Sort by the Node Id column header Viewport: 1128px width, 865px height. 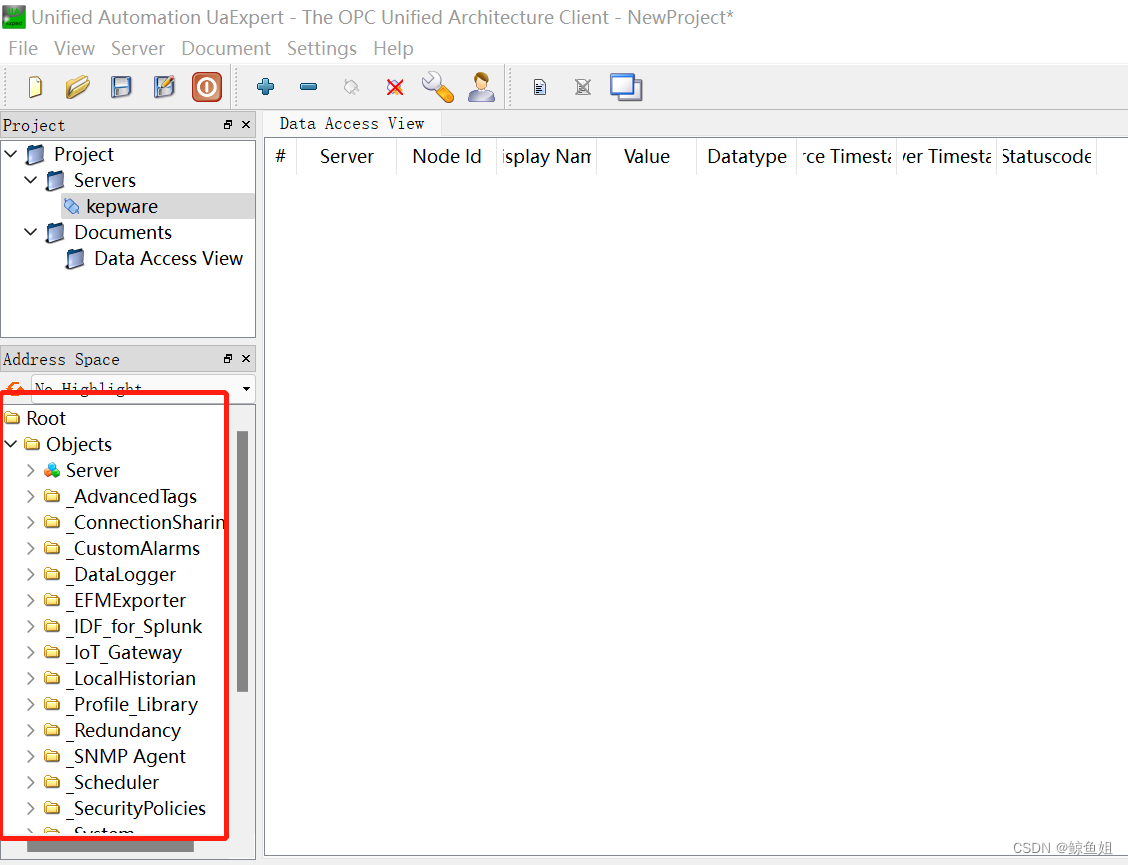(x=447, y=156)
